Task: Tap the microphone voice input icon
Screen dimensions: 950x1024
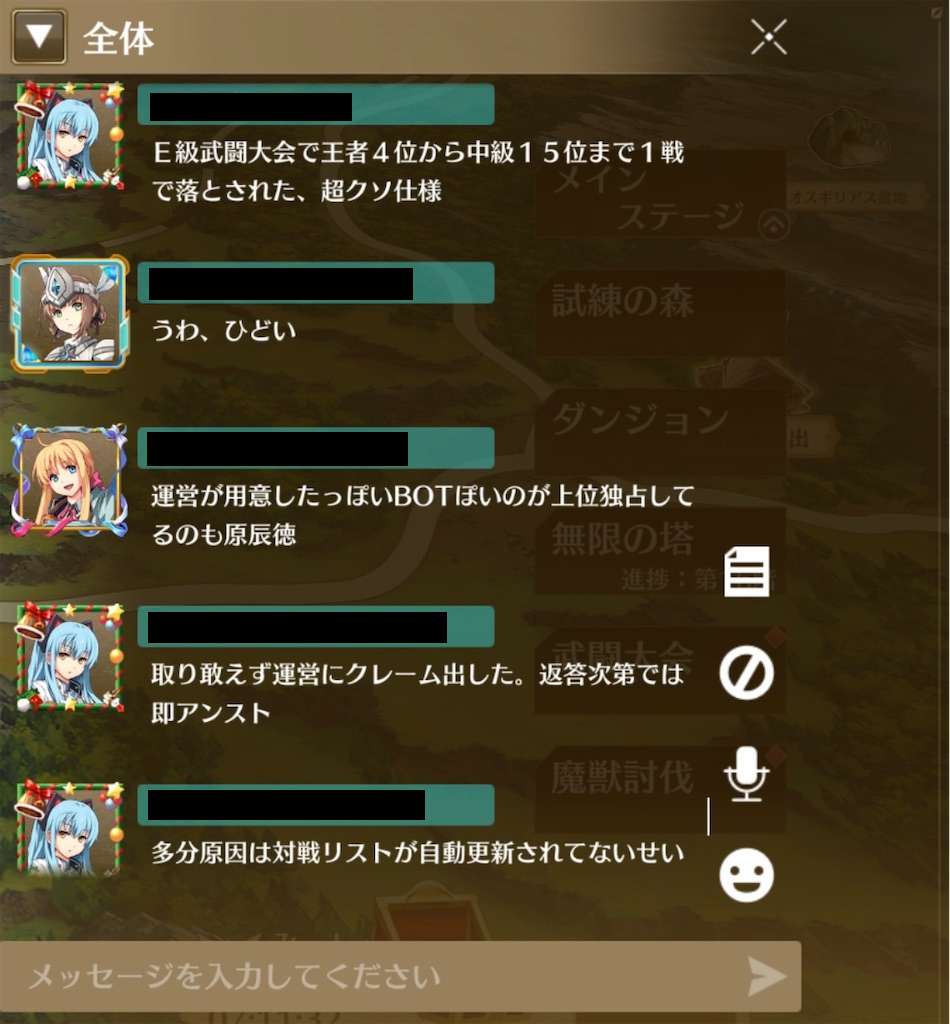Action: tap(746, 775)
